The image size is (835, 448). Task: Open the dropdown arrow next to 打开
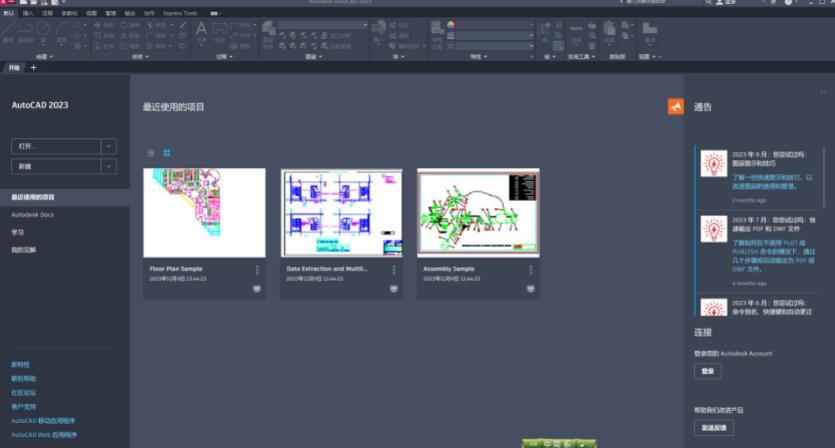point(109,146)
